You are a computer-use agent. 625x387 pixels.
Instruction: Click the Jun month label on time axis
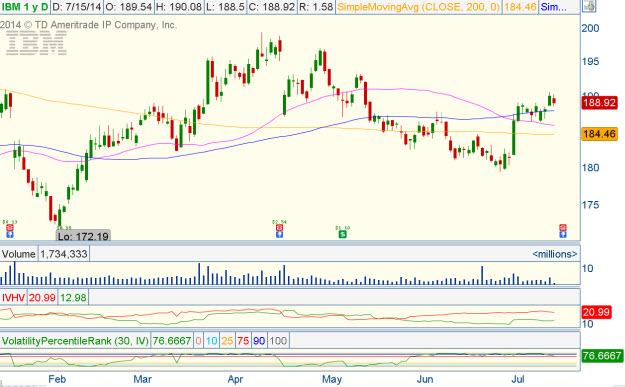[425, 379]
